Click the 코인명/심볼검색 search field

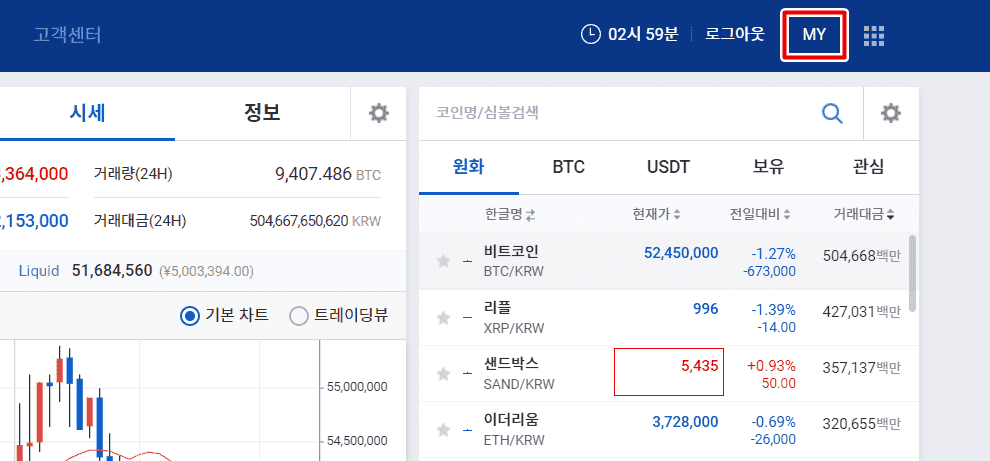(620, 113)
